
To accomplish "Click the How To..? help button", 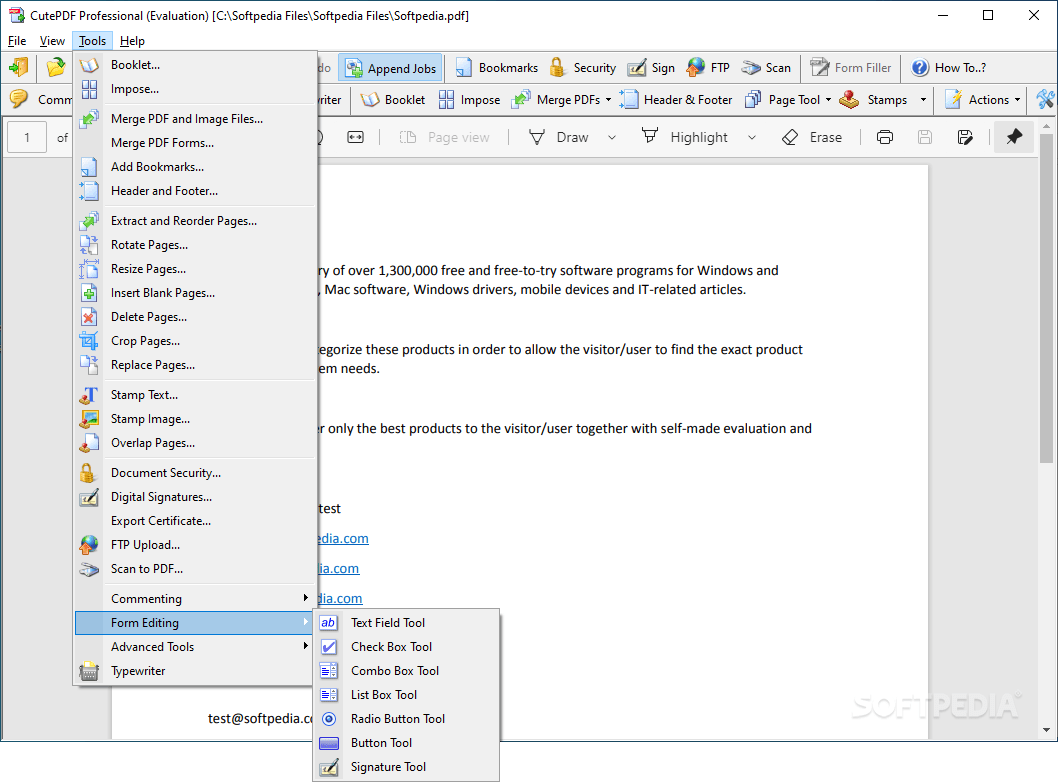I will pos(948,67).
